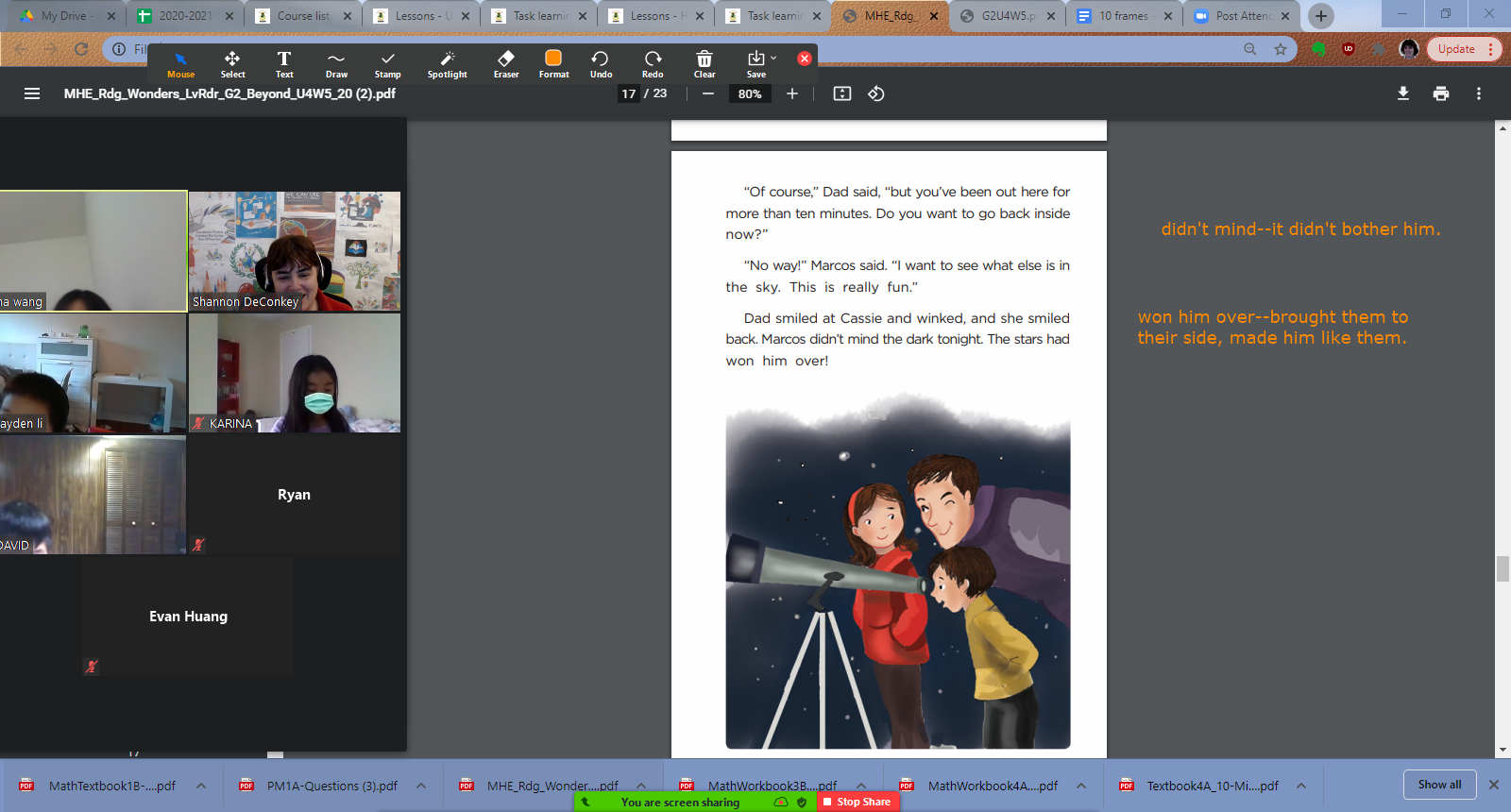The width and height of the screenshot is (1511, 812).
Task: Switch to the Post Attendee tab
Action: tap(1241, 16)
